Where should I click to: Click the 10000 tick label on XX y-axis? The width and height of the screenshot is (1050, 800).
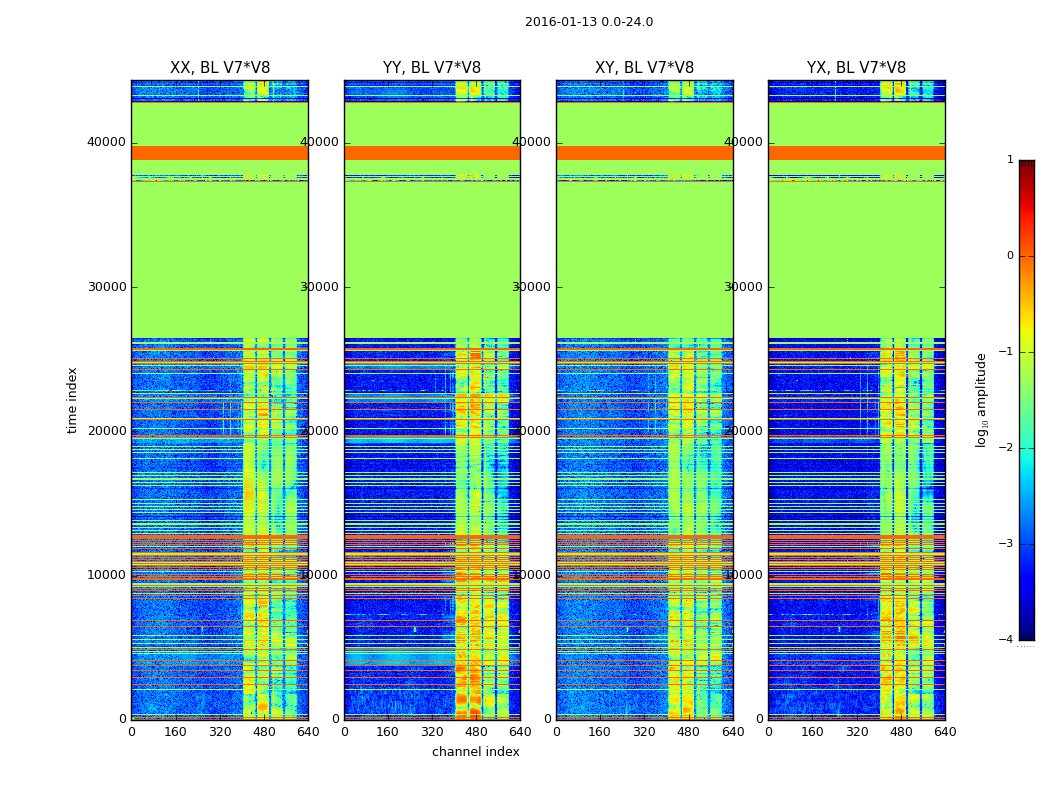point(106,574)
